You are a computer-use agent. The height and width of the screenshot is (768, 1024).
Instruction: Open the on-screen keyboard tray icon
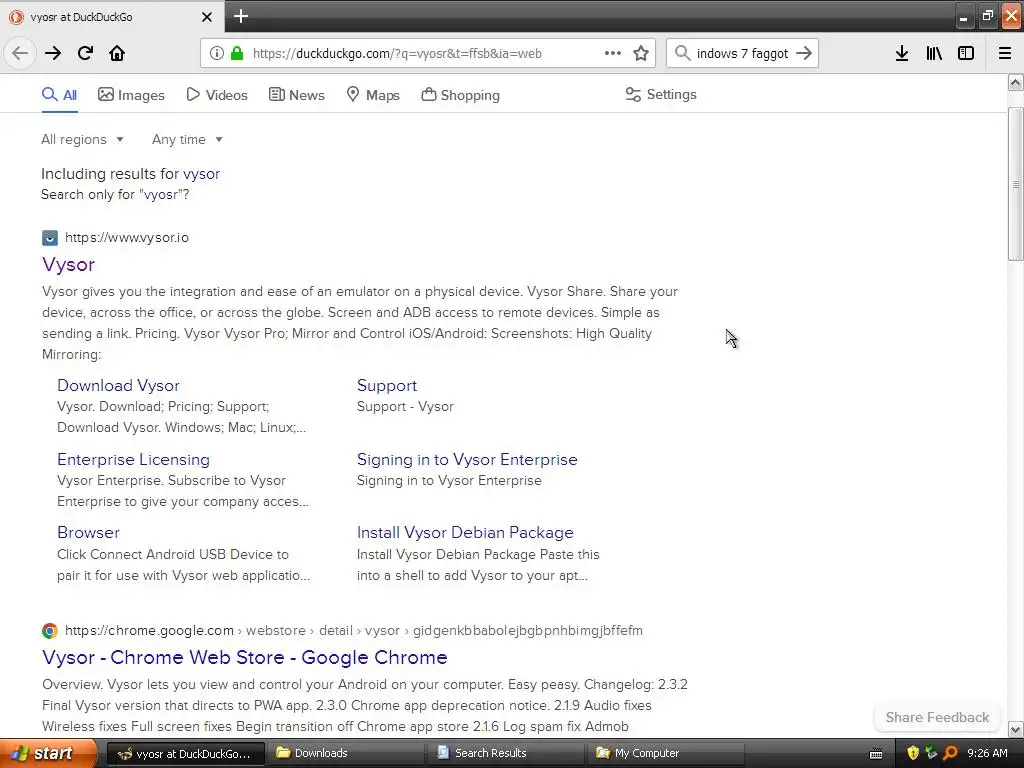pos(876,754)
